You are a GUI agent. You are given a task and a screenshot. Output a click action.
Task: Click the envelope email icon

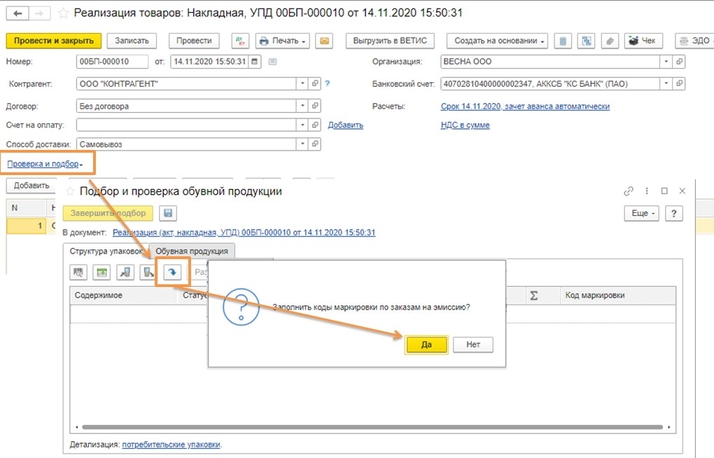point(324,41)
